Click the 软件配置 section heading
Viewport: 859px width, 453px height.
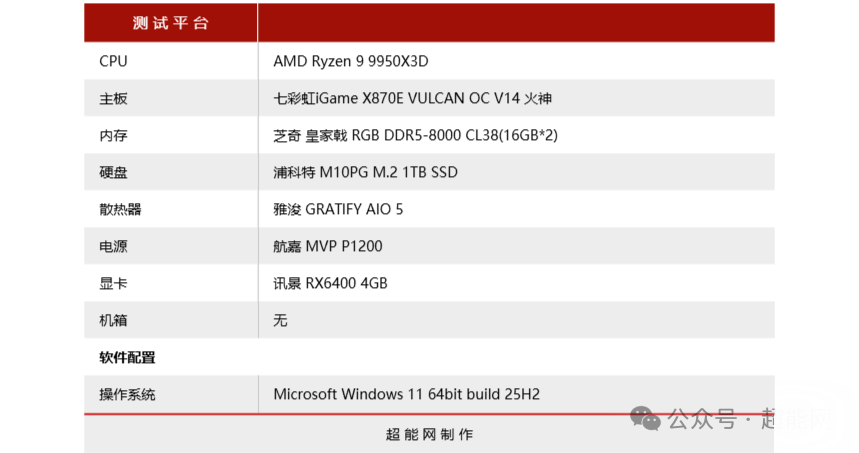pos(127,357)
